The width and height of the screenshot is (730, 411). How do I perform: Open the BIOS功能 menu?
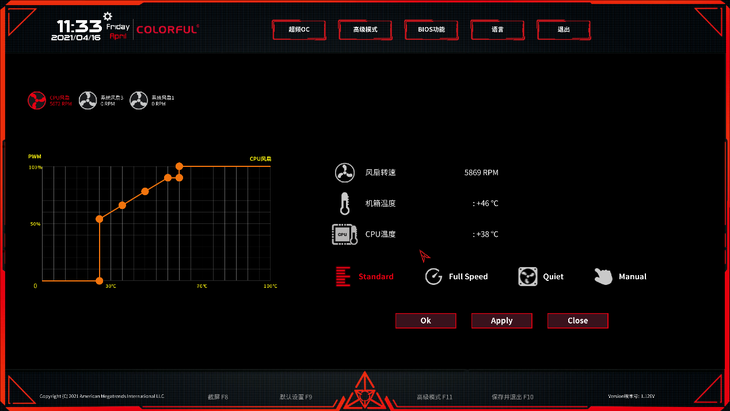click(x=431, y=30)
